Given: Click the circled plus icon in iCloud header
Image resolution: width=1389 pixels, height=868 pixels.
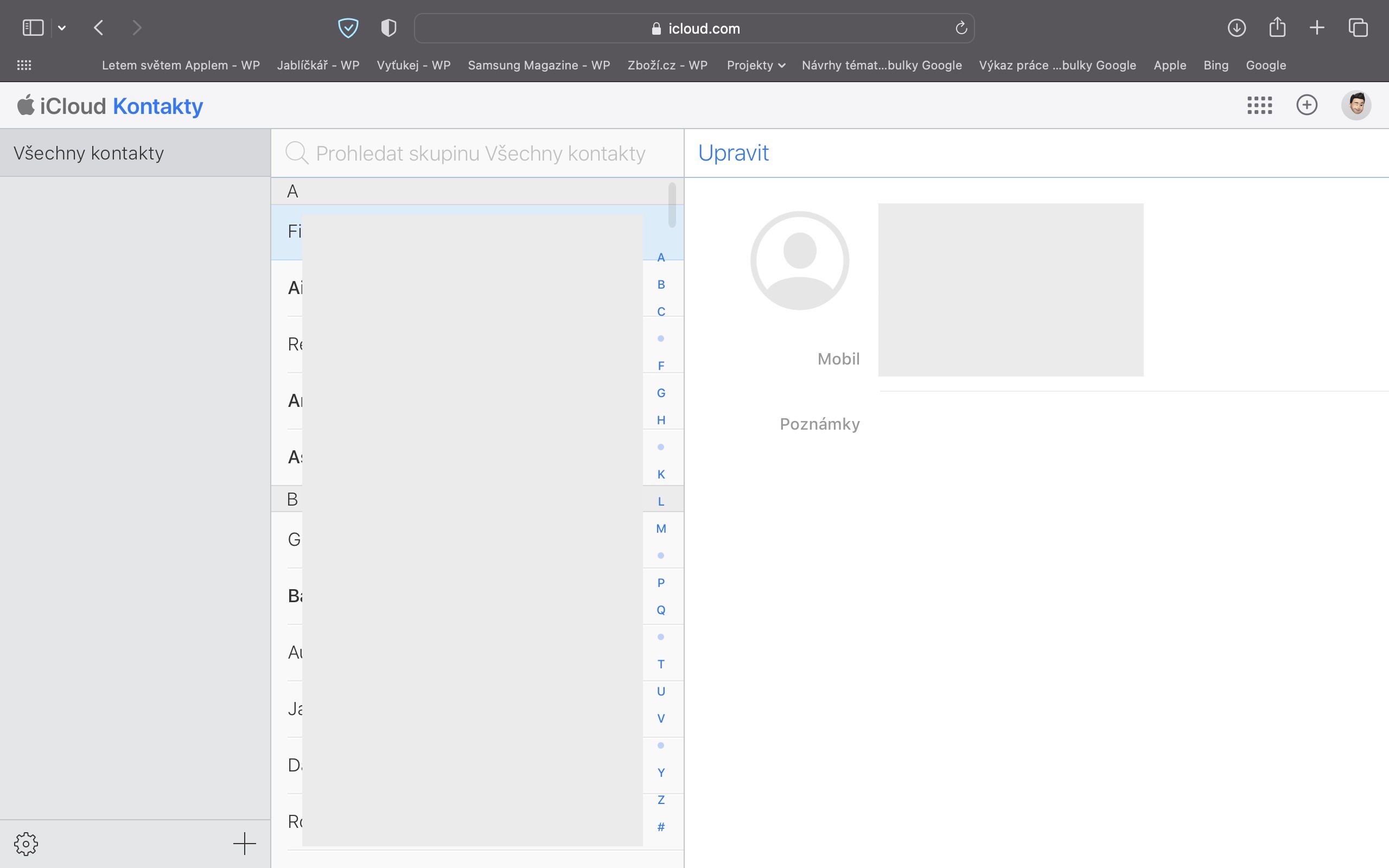Looking at the screenshot, I should 1307,105.
